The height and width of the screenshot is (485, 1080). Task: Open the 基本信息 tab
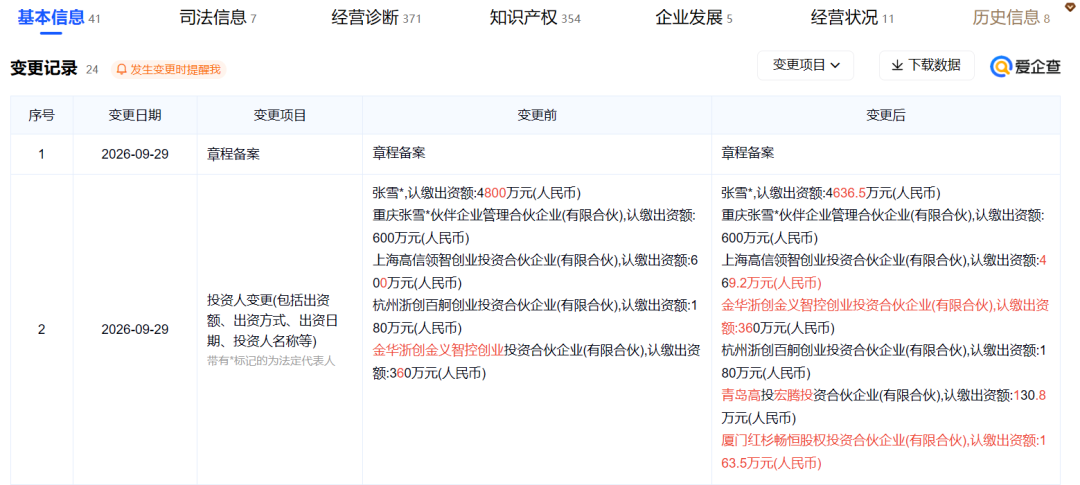click(59, 18)
